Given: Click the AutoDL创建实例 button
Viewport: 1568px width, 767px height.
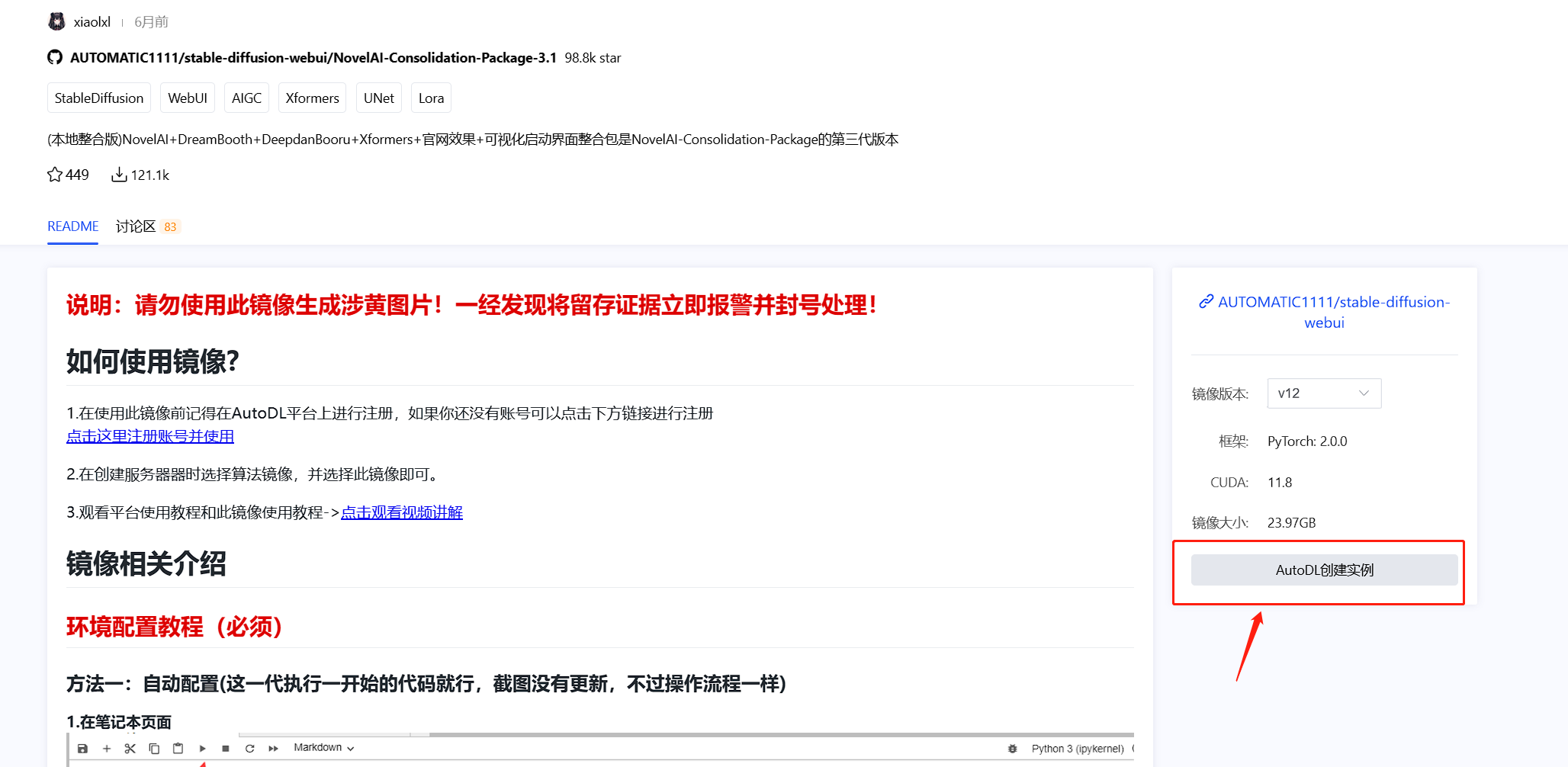Looking at the screenshot, I should (1322, 570).
